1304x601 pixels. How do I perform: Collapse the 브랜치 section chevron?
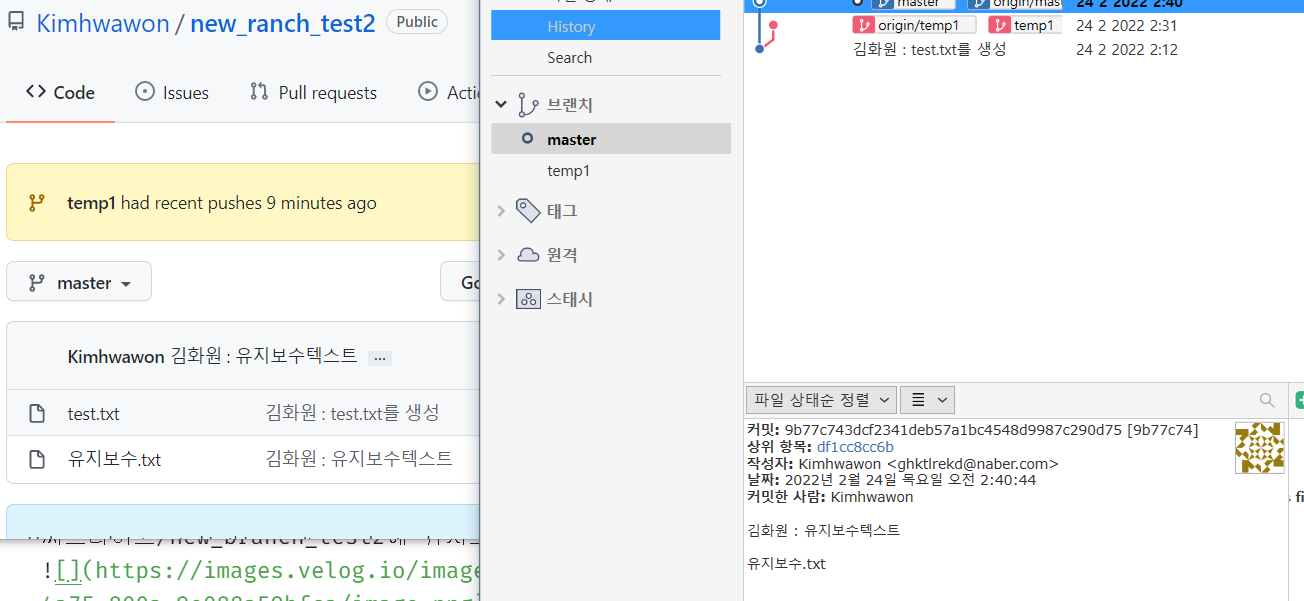coord(501,104)
